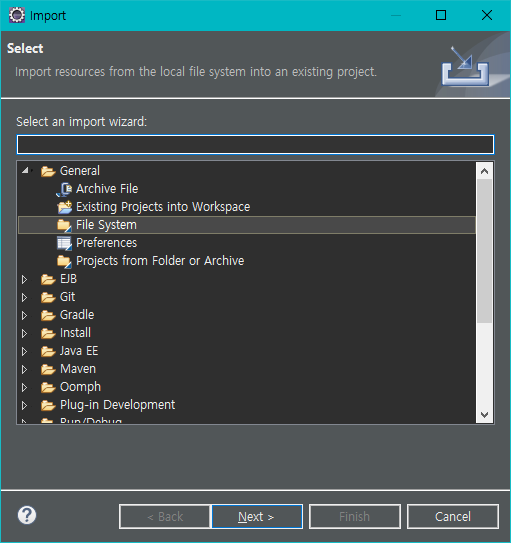Image resolution: width=511 pixels, height=543 pixels.
Task: Click the scrollbar up arrow
Action: point(485,171)
